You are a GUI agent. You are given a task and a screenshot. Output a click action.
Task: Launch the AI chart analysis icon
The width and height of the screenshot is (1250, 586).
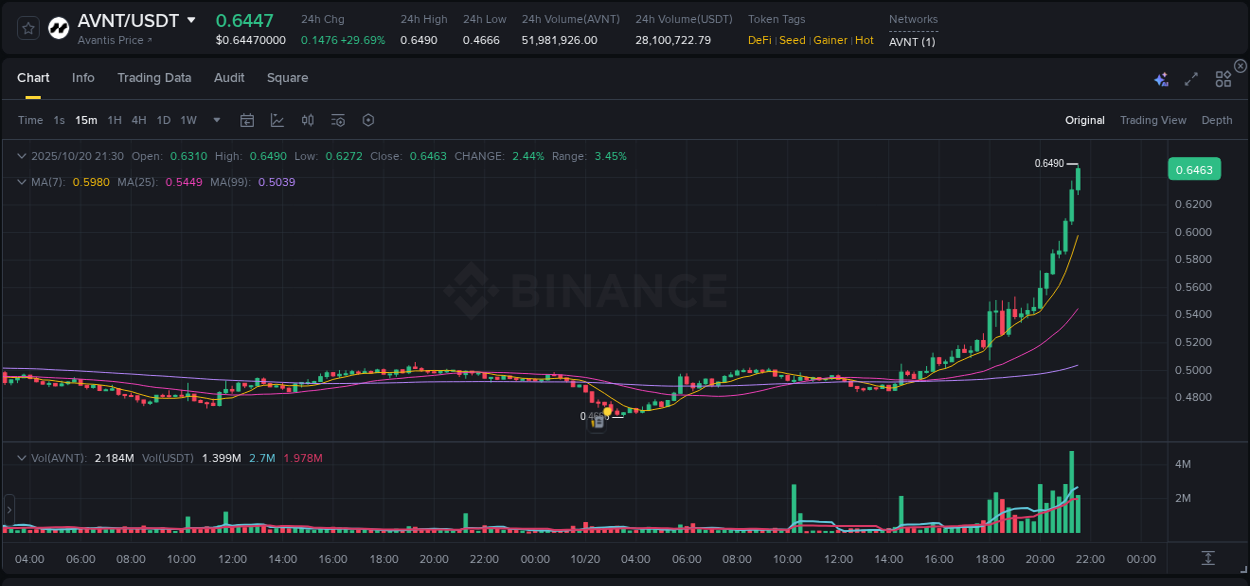(x=1160, y=78)
